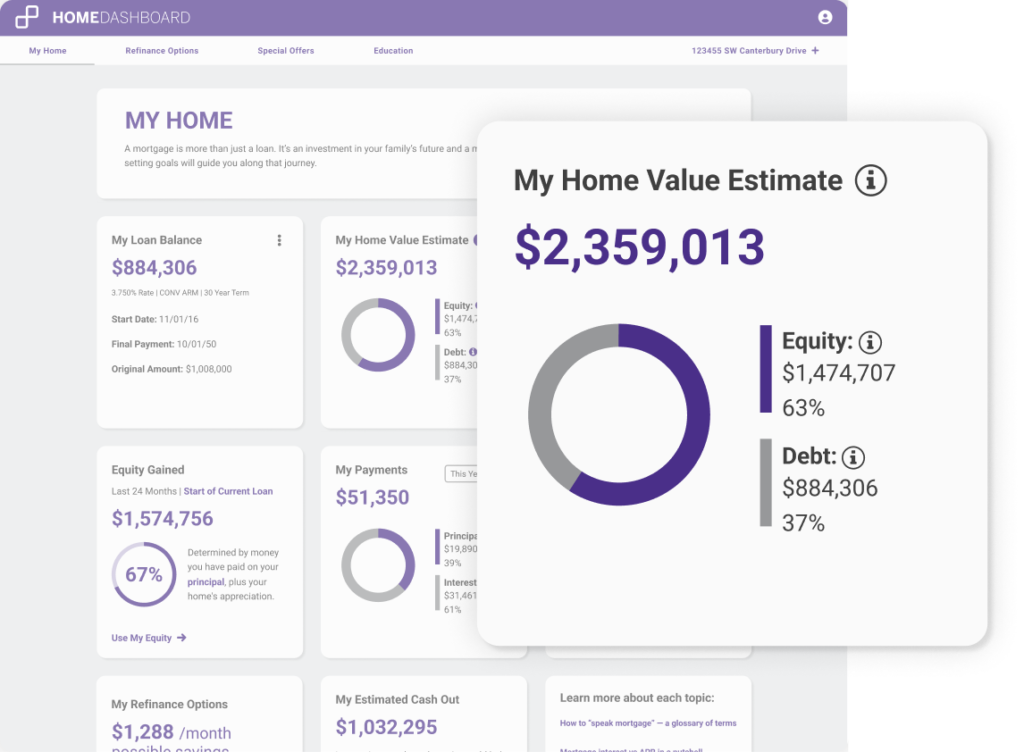
Task: Click the 67% equity progress ring
Action: (x=144, y=574)
